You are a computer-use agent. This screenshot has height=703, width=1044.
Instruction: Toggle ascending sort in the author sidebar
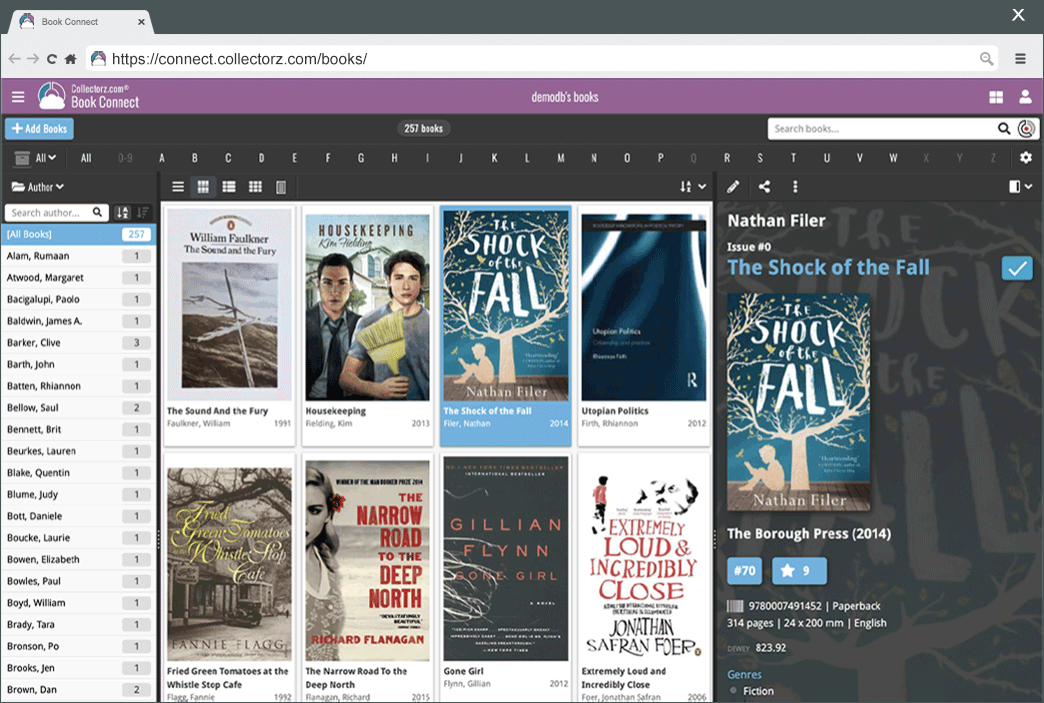point(120,212)
